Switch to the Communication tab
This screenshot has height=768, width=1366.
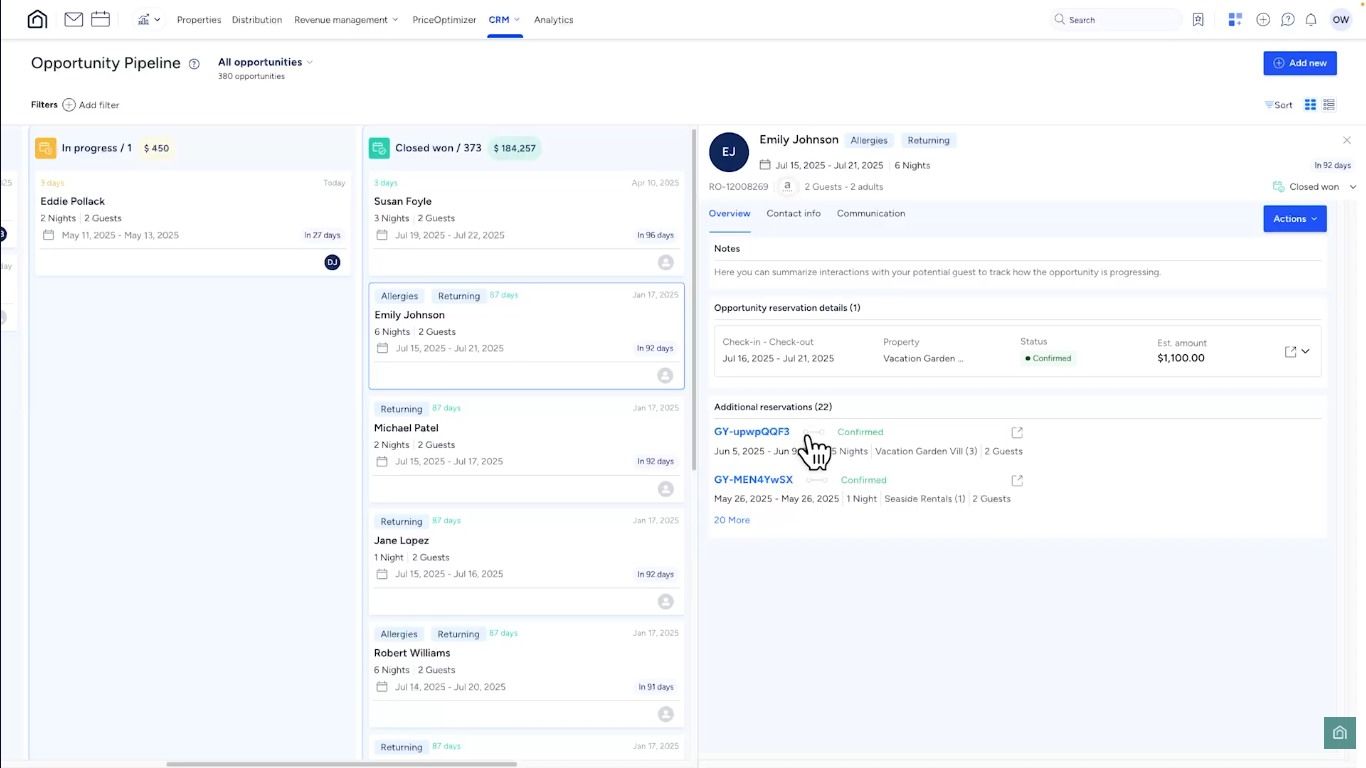(871, 214)
